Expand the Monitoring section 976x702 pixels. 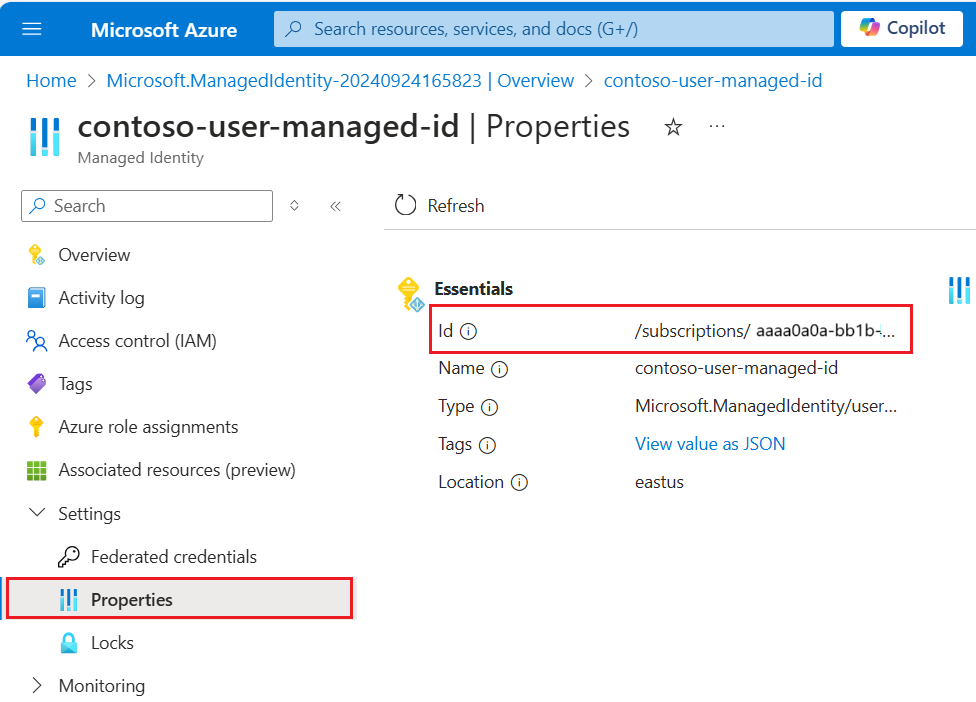38,686
